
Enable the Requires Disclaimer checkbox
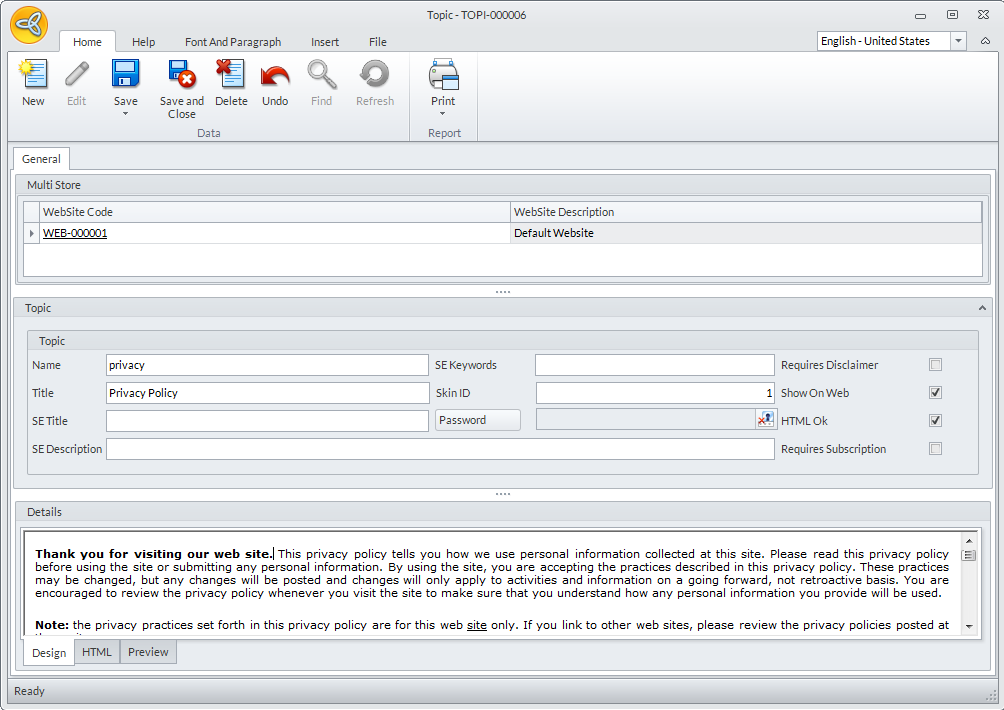(x=935, y=365)
